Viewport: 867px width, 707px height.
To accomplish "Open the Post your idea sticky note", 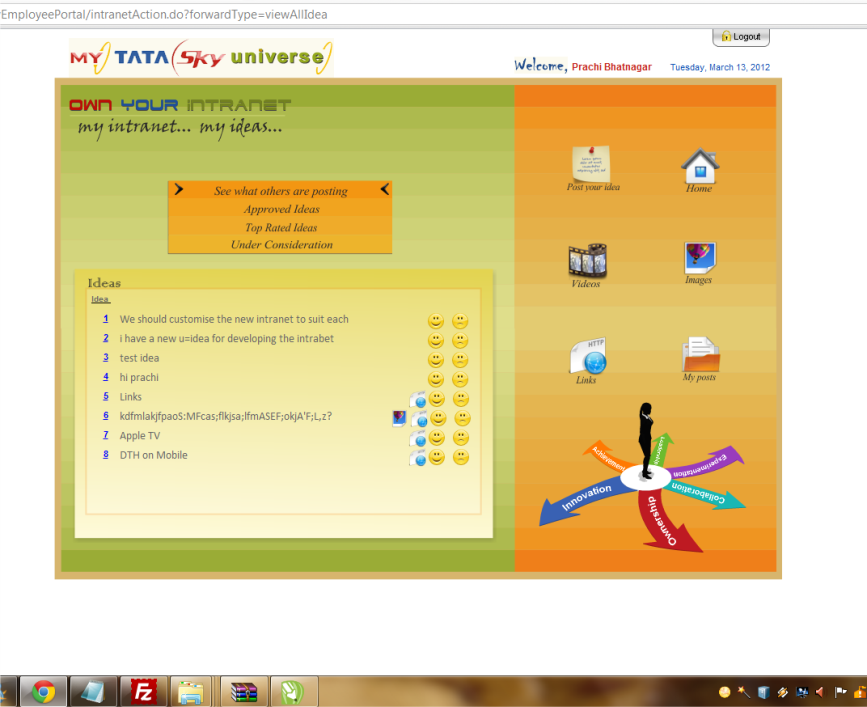I will coord(591,163).
